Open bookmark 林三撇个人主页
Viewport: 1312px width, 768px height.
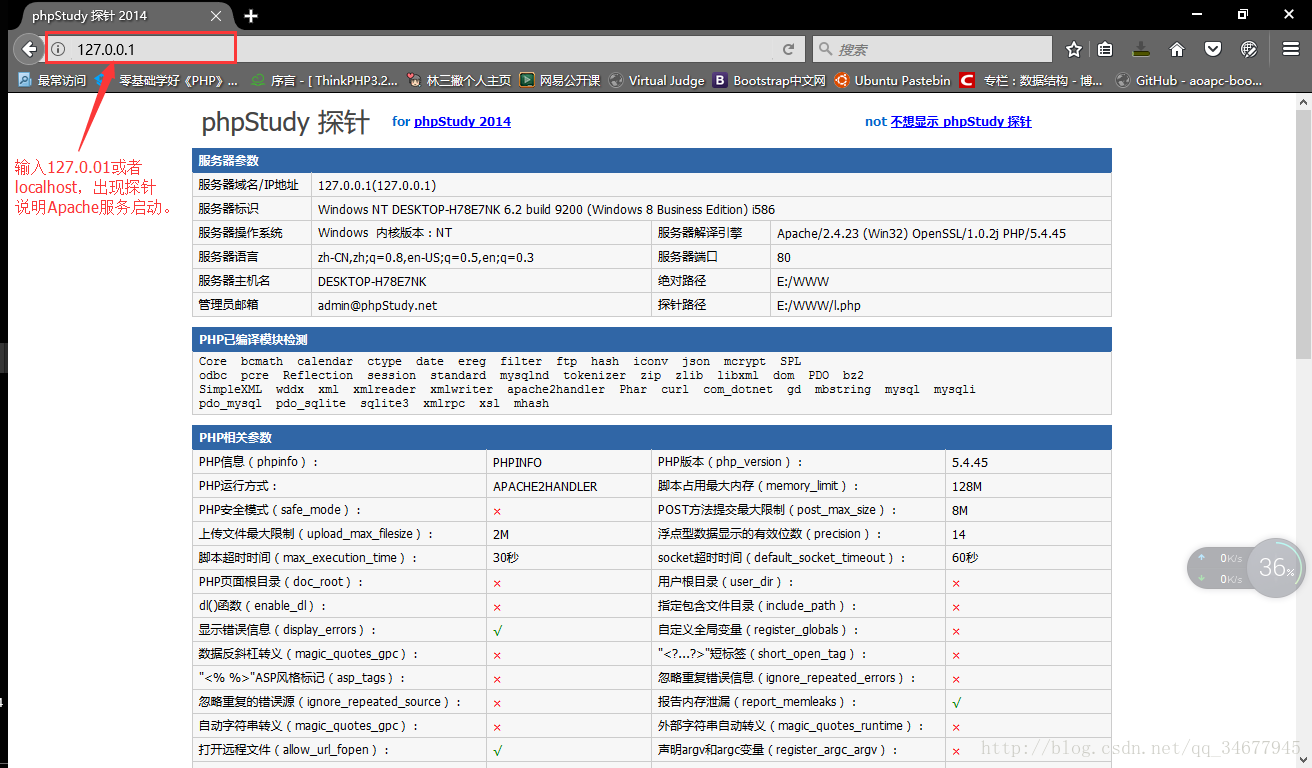click(459, 80)
